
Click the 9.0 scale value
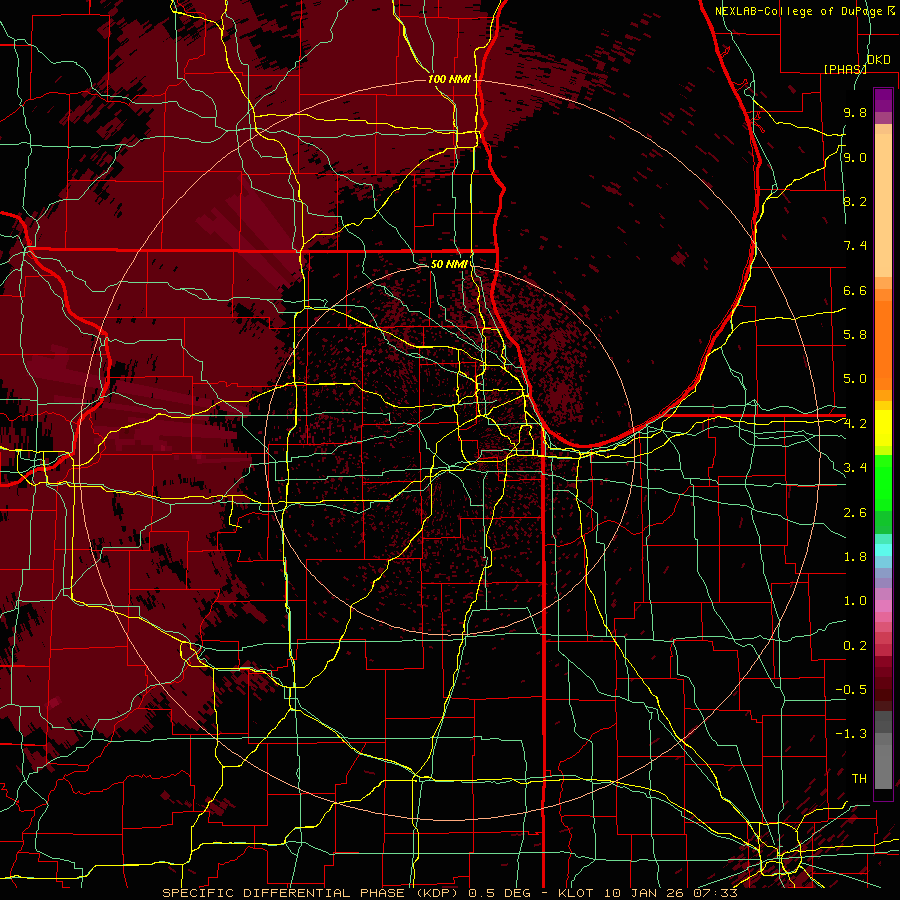855,157
